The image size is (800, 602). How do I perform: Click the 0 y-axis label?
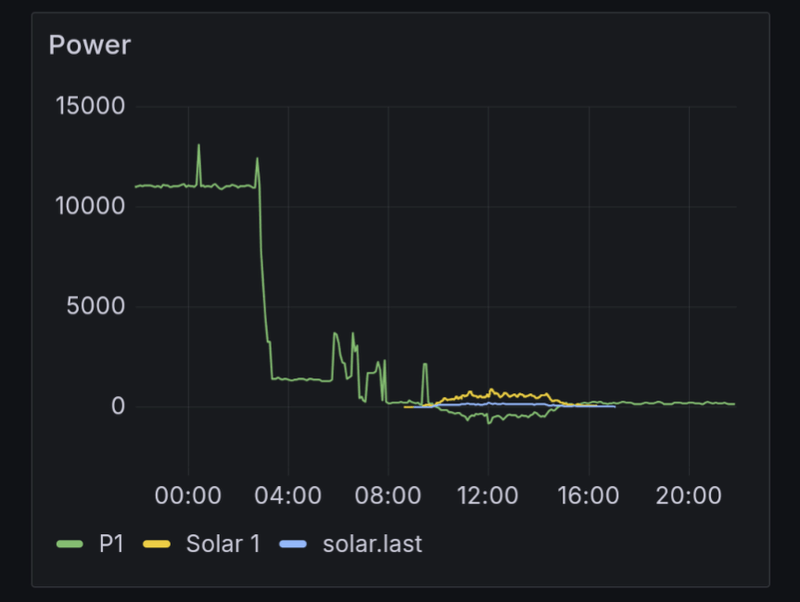click(118, 407)
